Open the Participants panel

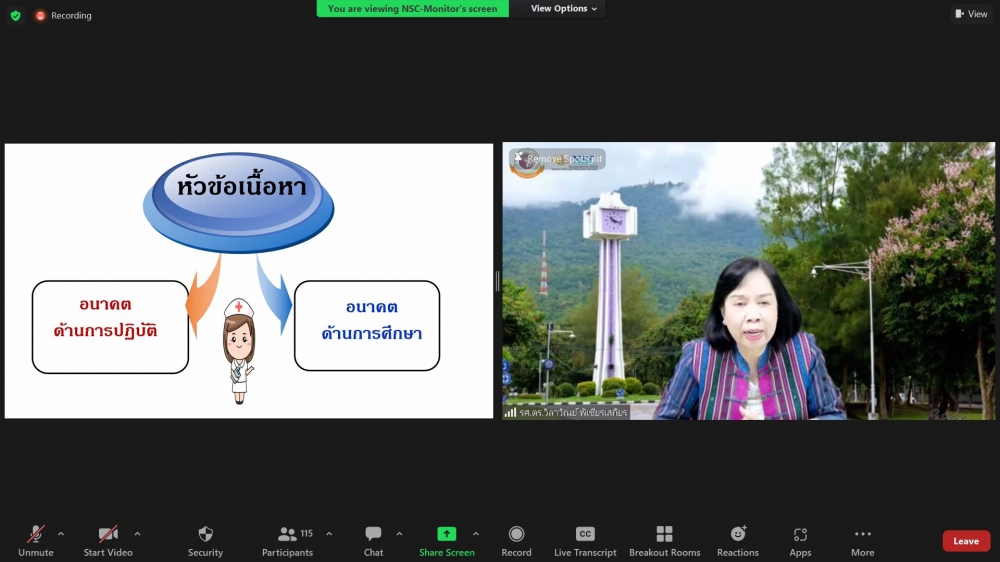288,540
